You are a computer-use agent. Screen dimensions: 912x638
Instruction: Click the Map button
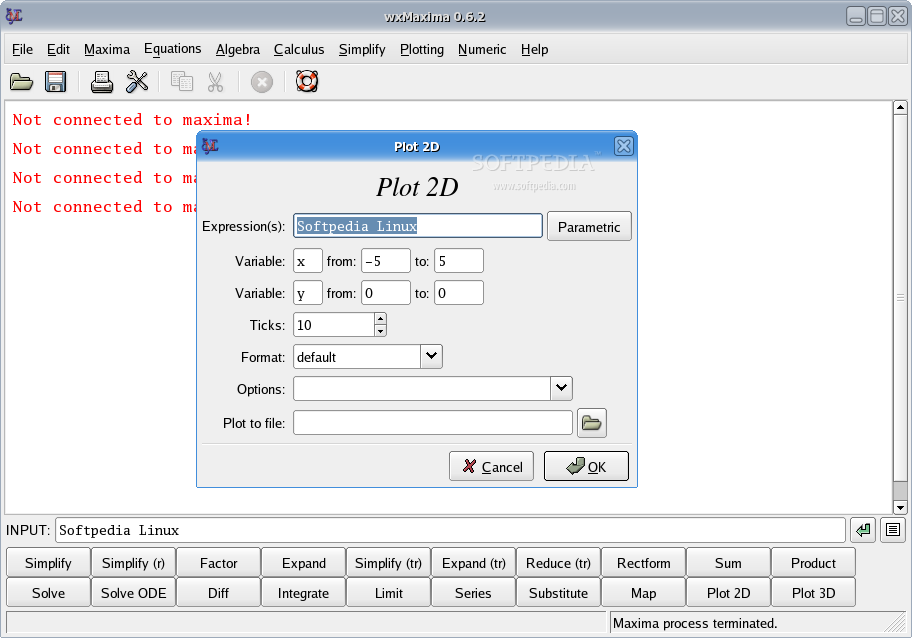643,593
